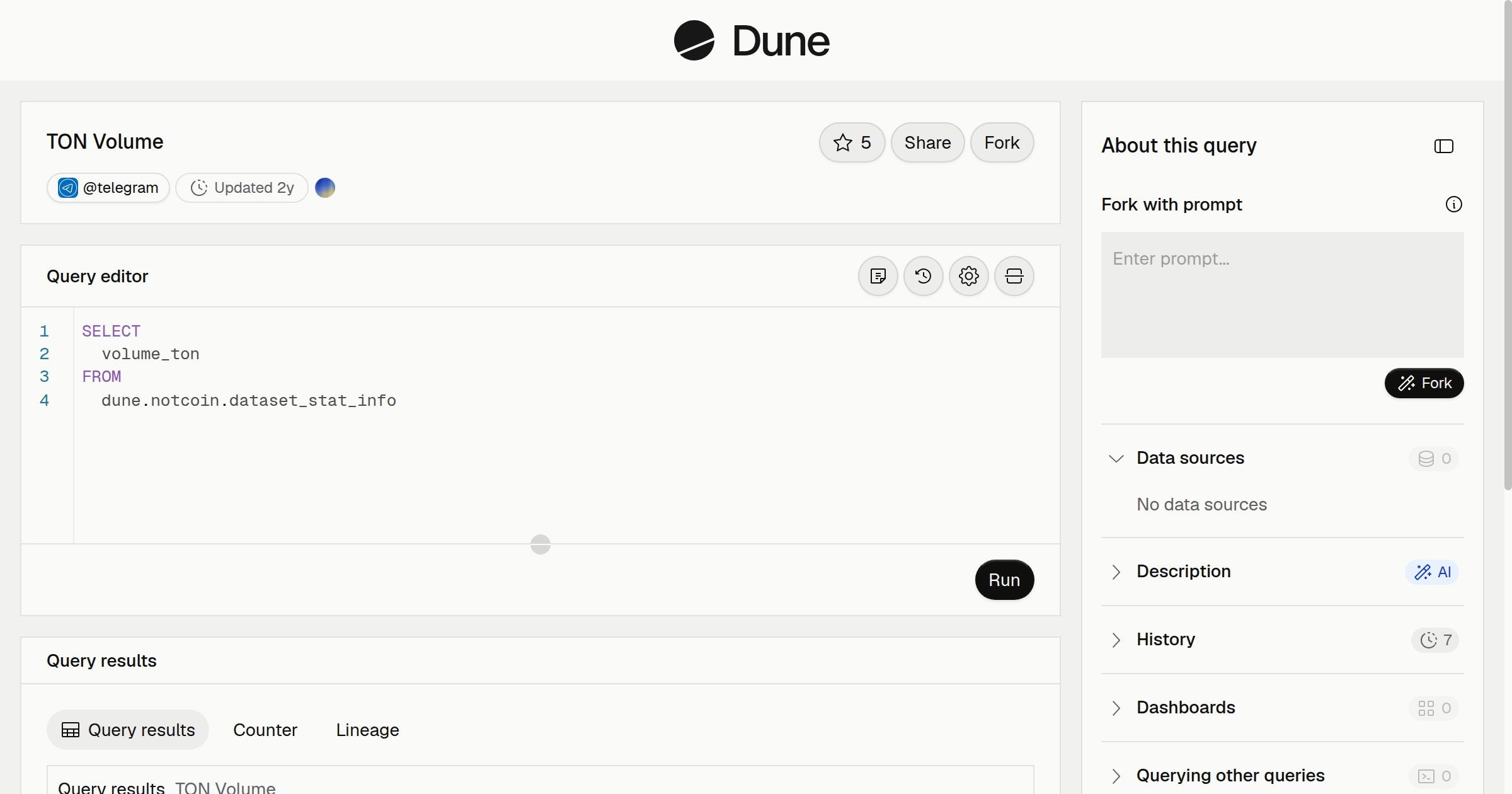This screenshot has height=794, width=1512.
Task: Select the Query results tab
Action: [128, 730]
